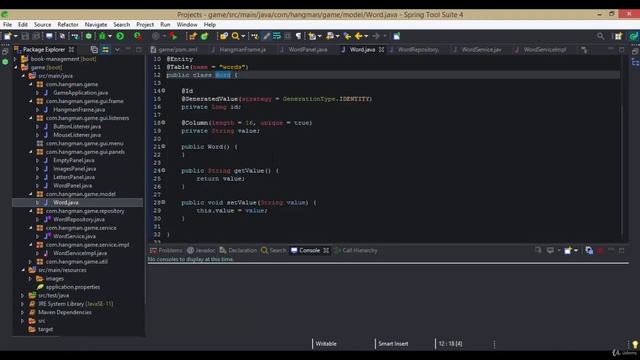Toggle Mark Occurrences pencil icon

tap(266, 36)
